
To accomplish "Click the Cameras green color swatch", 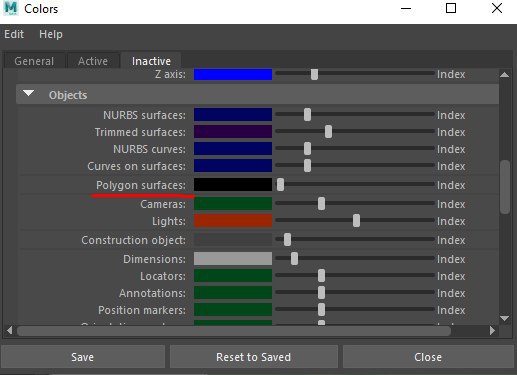I will (233, 204).
